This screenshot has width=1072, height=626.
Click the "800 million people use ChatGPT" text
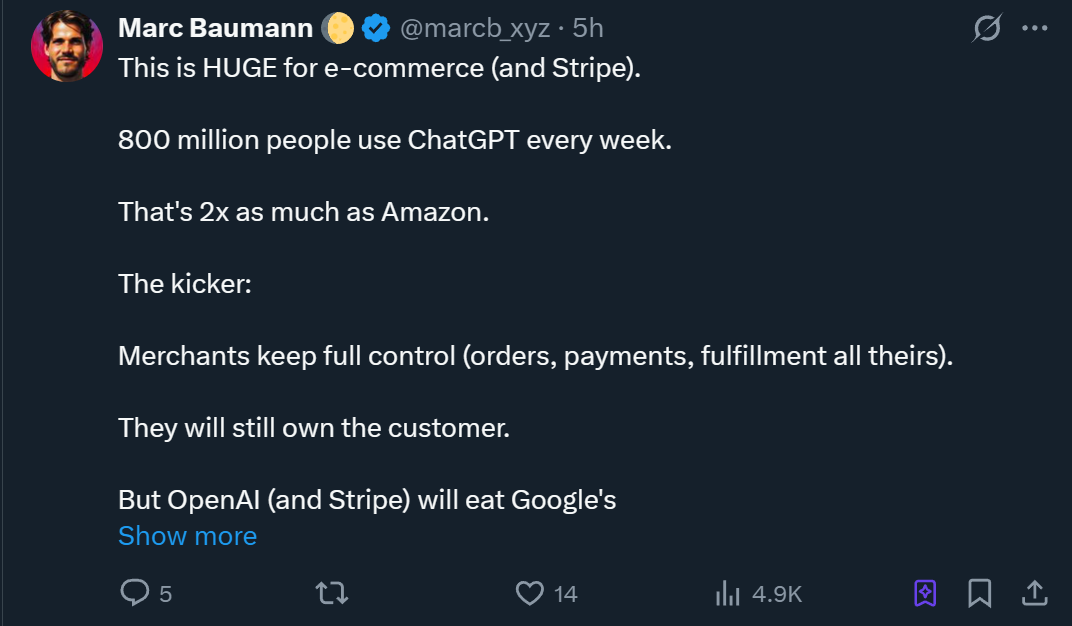[394, 140]
